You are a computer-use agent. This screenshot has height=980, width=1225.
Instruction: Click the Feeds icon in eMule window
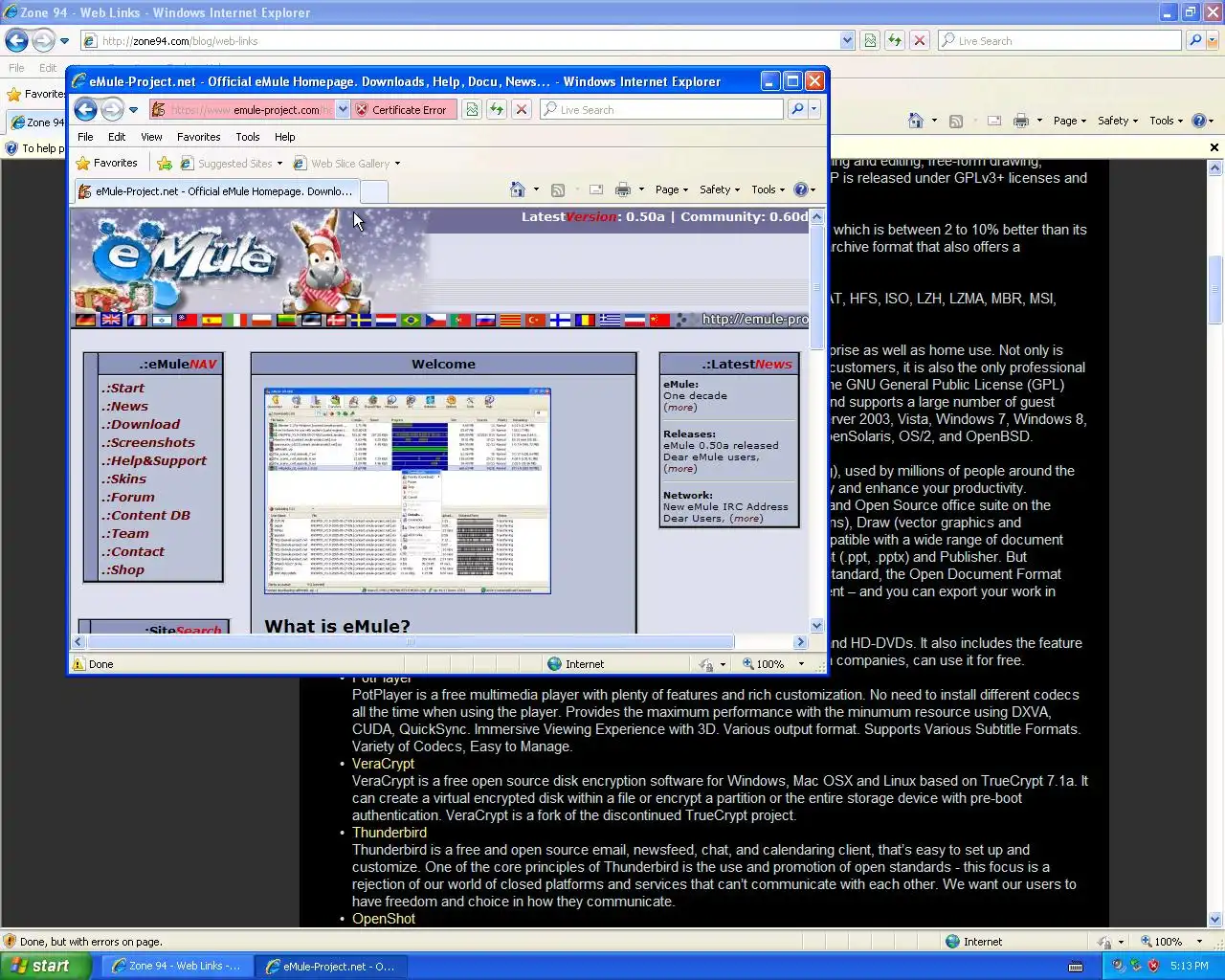click(558, 189)
